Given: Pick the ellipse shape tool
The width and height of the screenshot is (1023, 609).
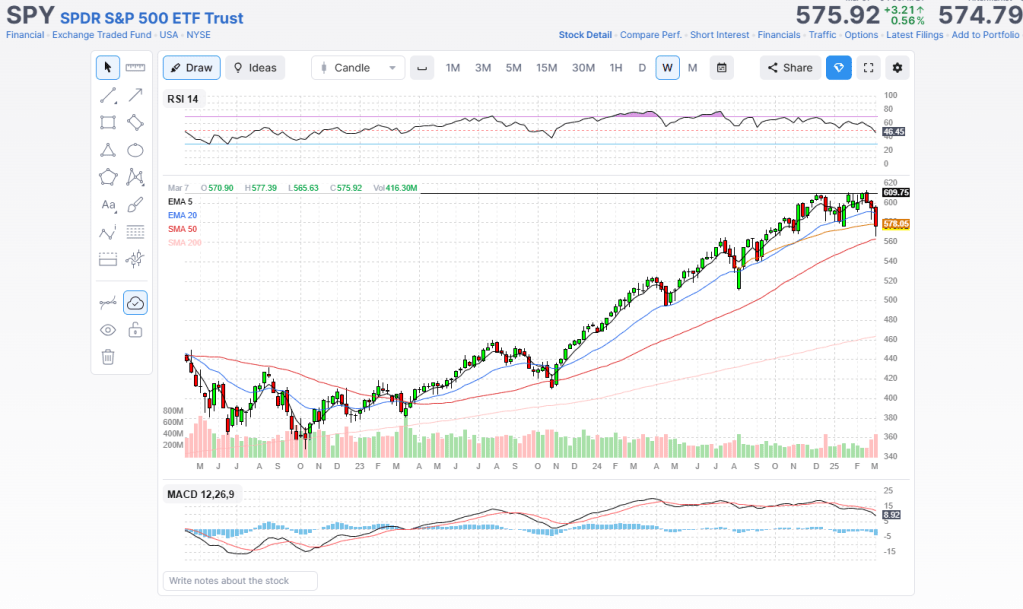Looking at the screenshot, I should click(135, 150).
